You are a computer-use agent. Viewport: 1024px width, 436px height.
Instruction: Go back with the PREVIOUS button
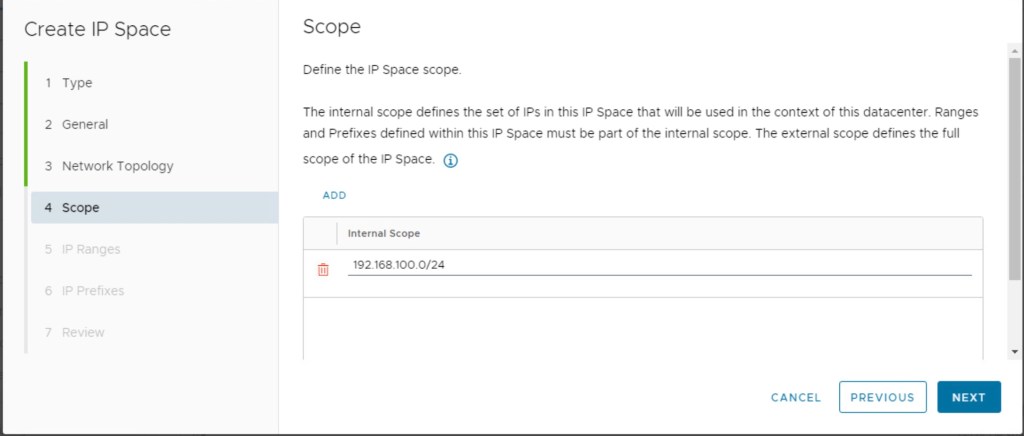pos(882,397)
